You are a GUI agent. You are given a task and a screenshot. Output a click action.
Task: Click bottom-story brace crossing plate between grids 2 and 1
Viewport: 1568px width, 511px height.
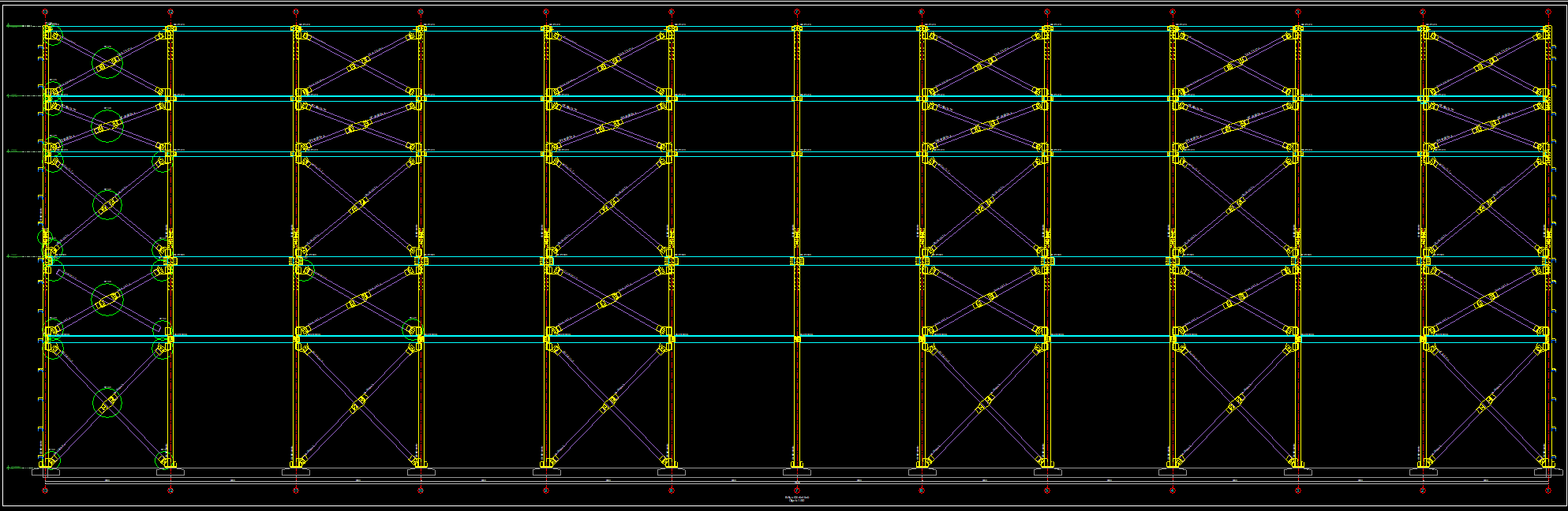click(x=1486, y=405)
